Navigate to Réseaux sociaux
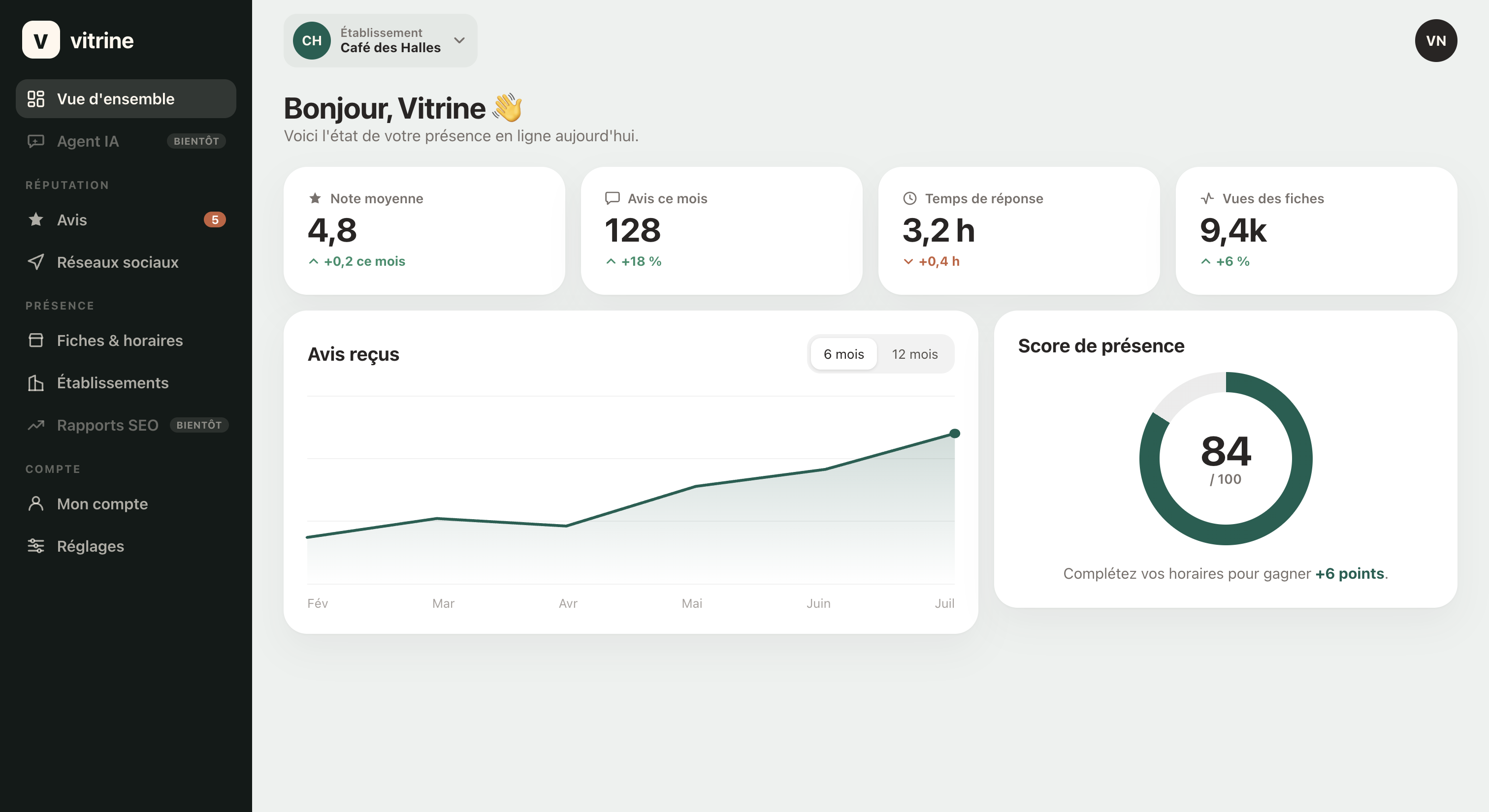This screenshot has height=812, width=1489. coord(126,262)
